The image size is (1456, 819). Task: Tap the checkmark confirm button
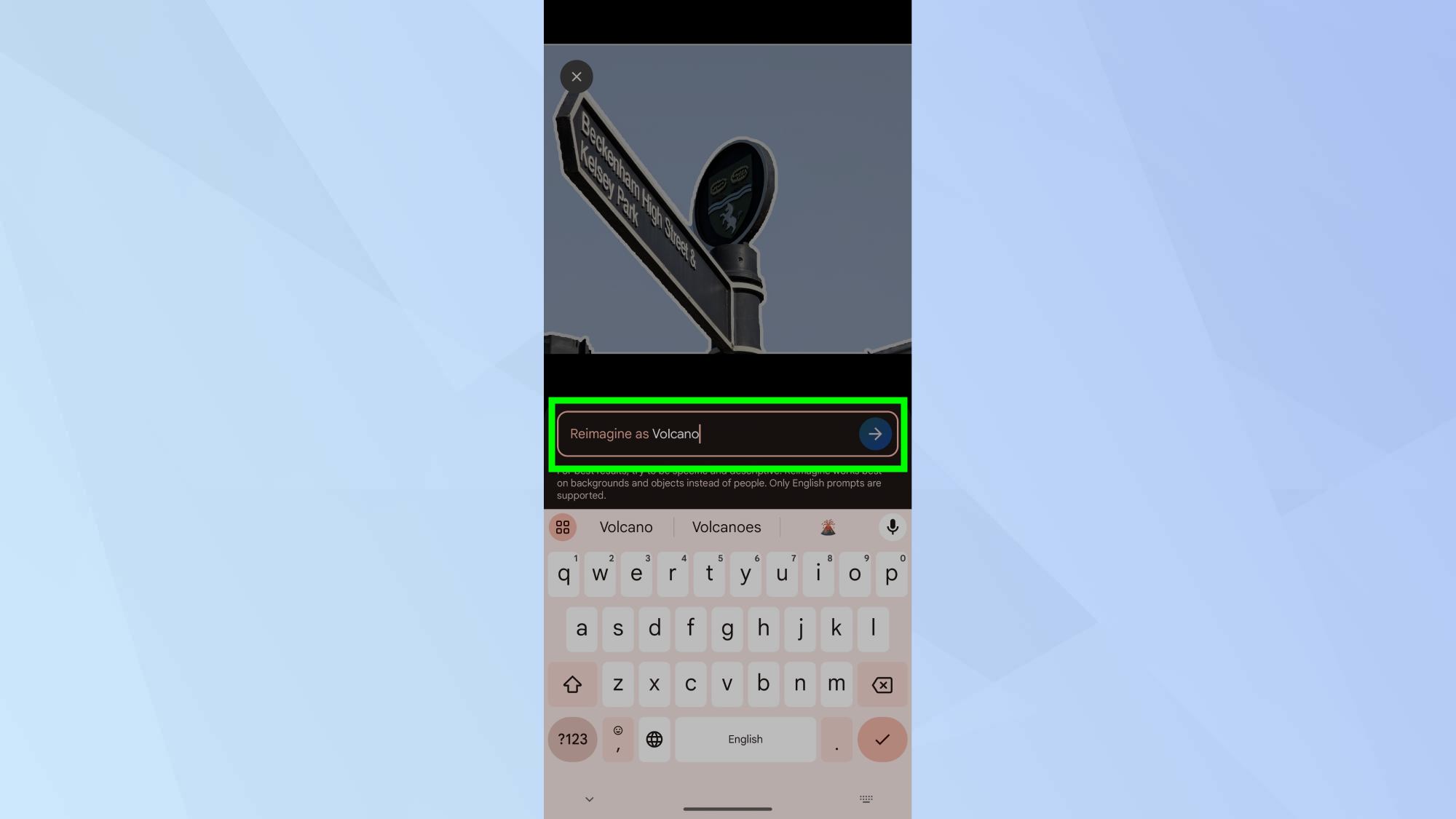pos(880,739)
